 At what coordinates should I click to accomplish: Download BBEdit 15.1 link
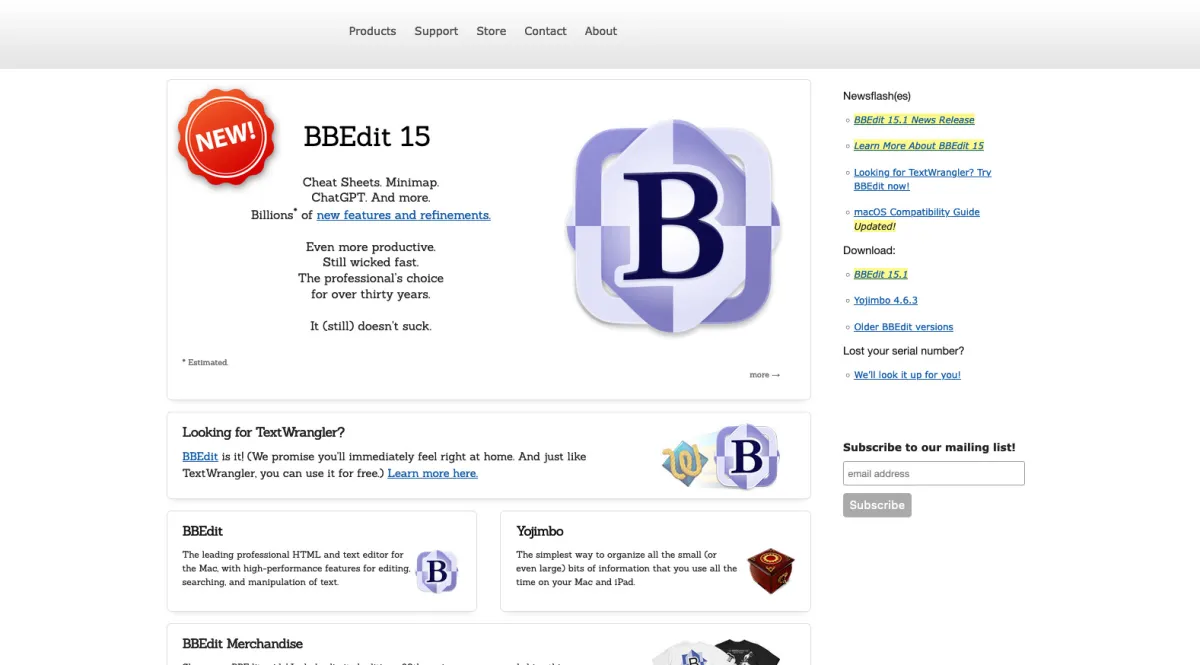coord(881,274)
